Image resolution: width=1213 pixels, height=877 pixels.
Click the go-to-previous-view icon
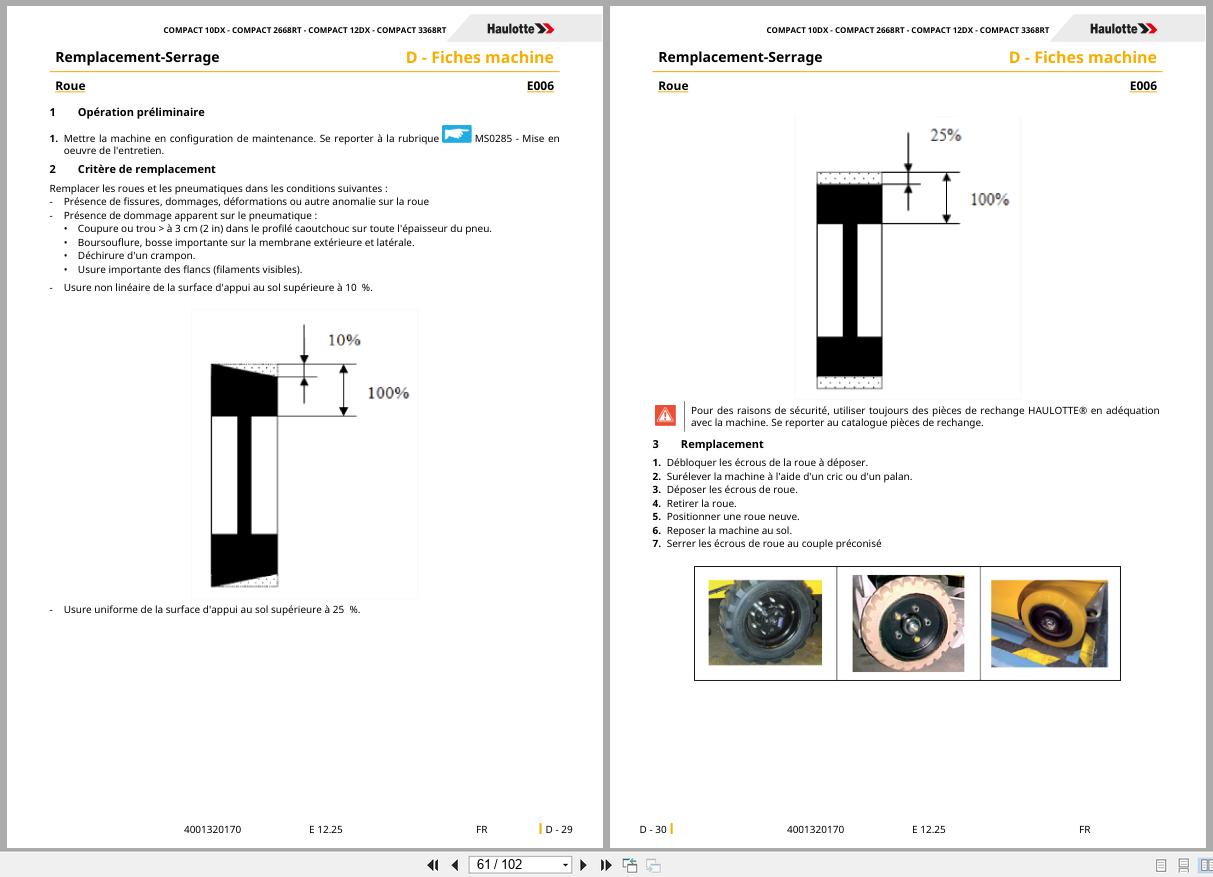pos(630,865)
